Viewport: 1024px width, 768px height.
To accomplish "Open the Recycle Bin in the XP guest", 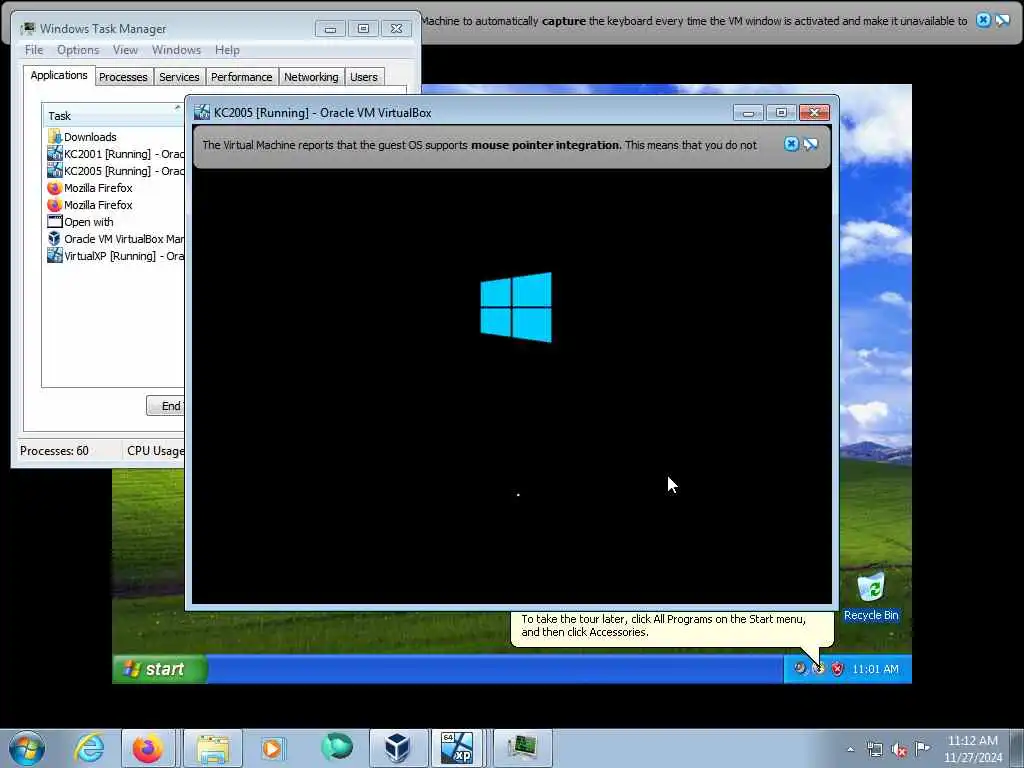I will pos(871,596).
